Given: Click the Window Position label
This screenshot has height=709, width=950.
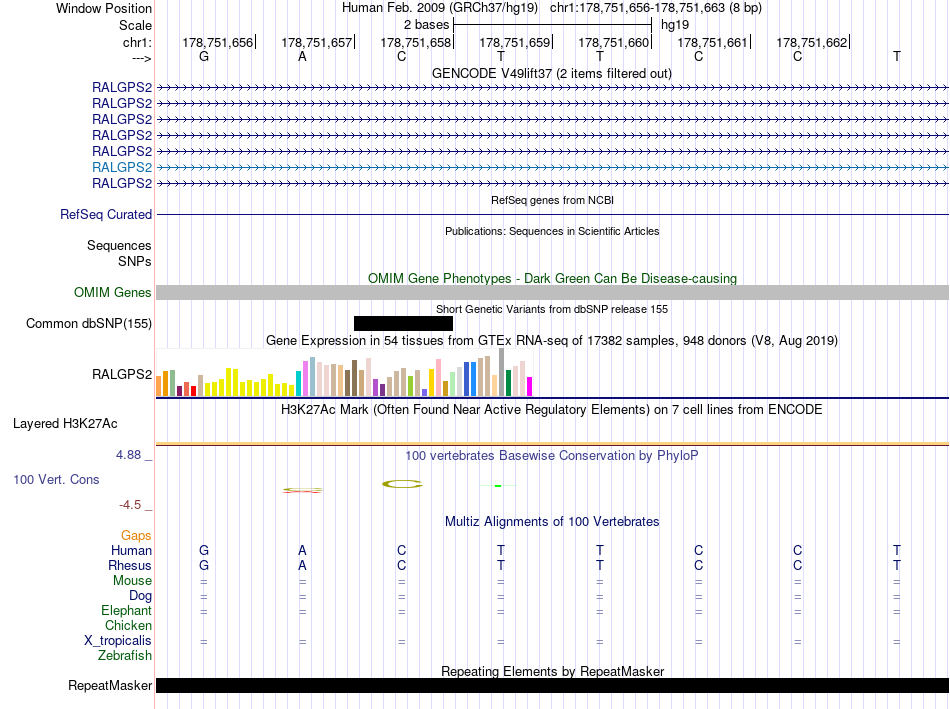Looking at the screenshot, I should [104, 8].
